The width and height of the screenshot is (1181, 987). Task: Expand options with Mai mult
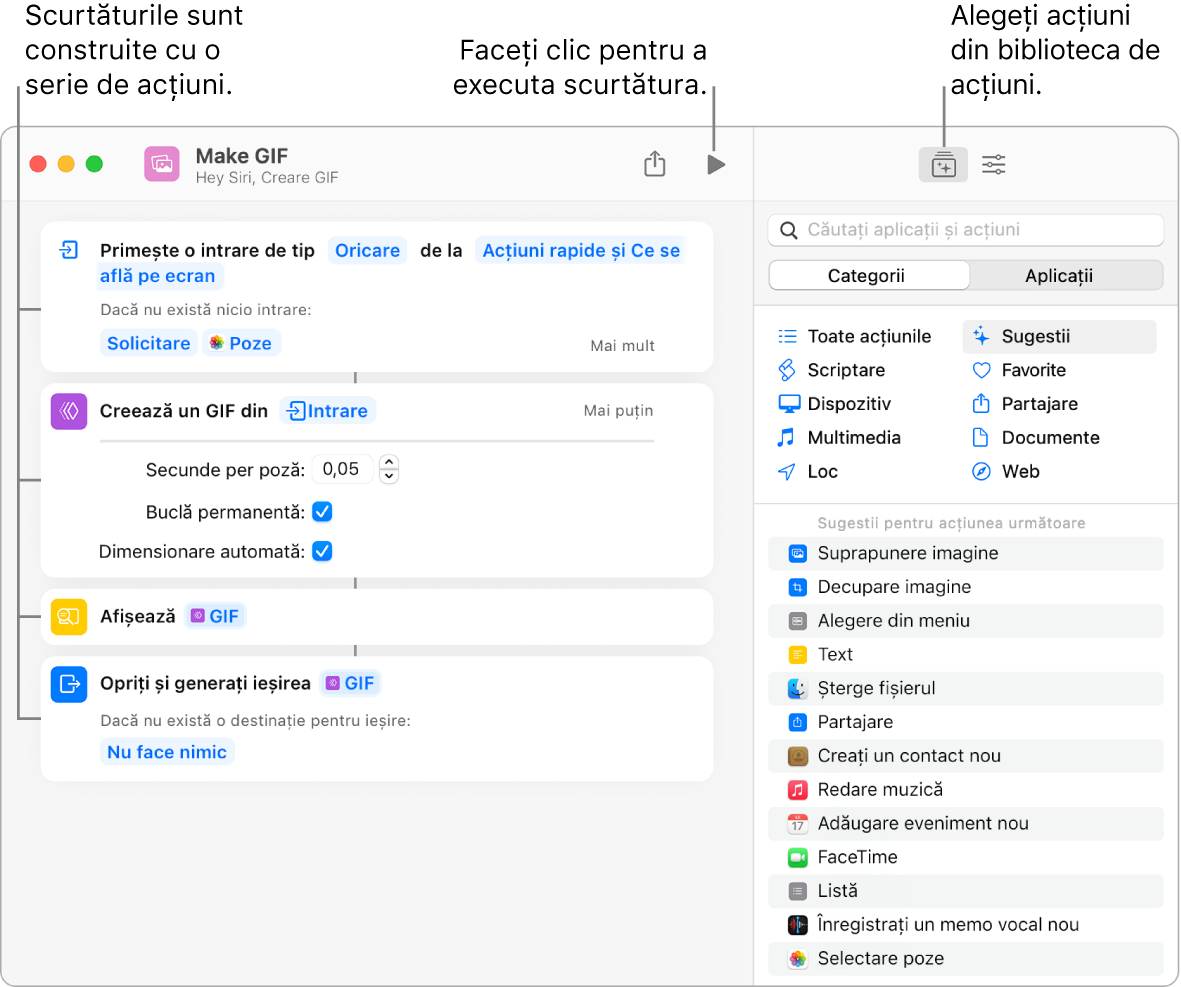click(x=622, y=346)
